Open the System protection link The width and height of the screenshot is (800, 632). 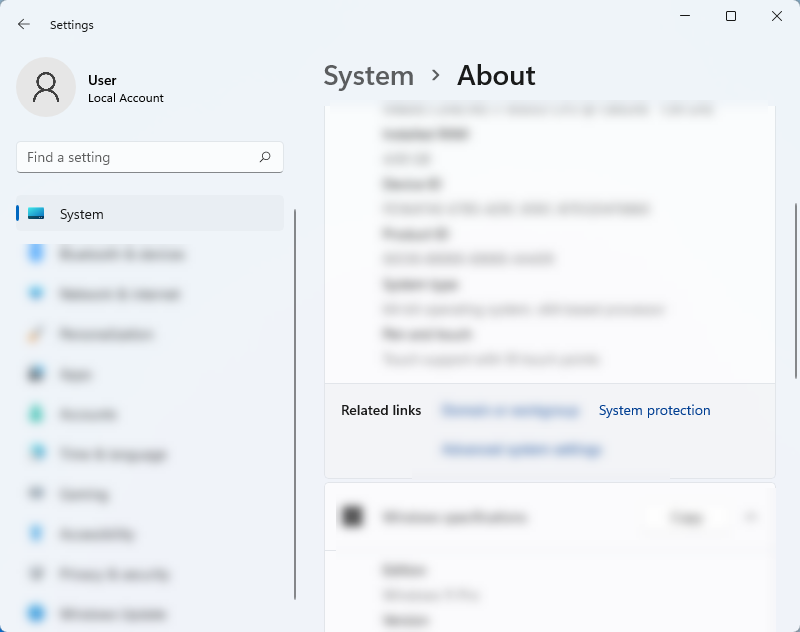coord(655,410)
